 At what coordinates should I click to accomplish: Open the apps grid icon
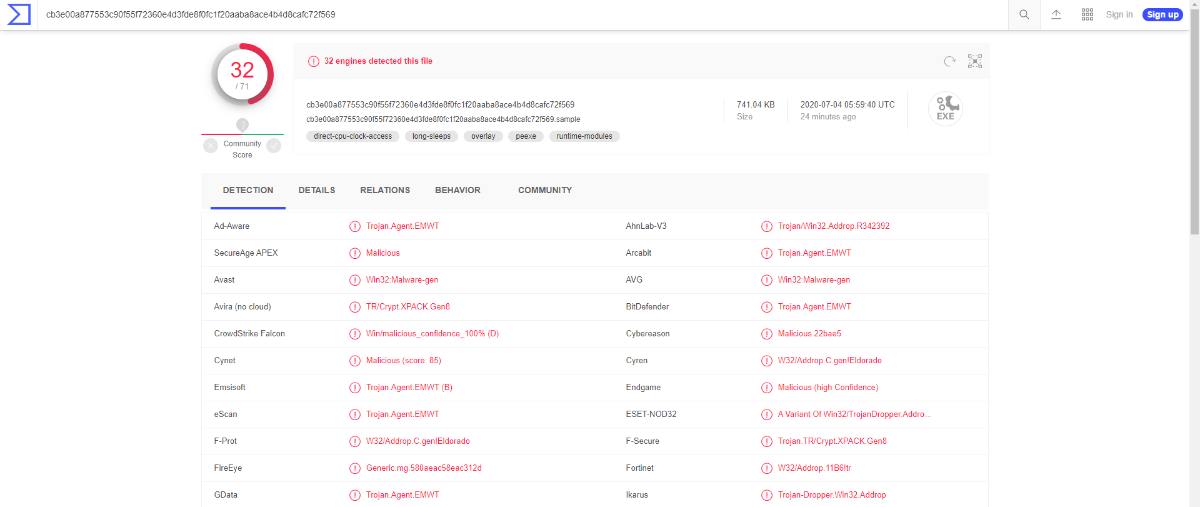pyautogui.click(x=1087, y=14)
